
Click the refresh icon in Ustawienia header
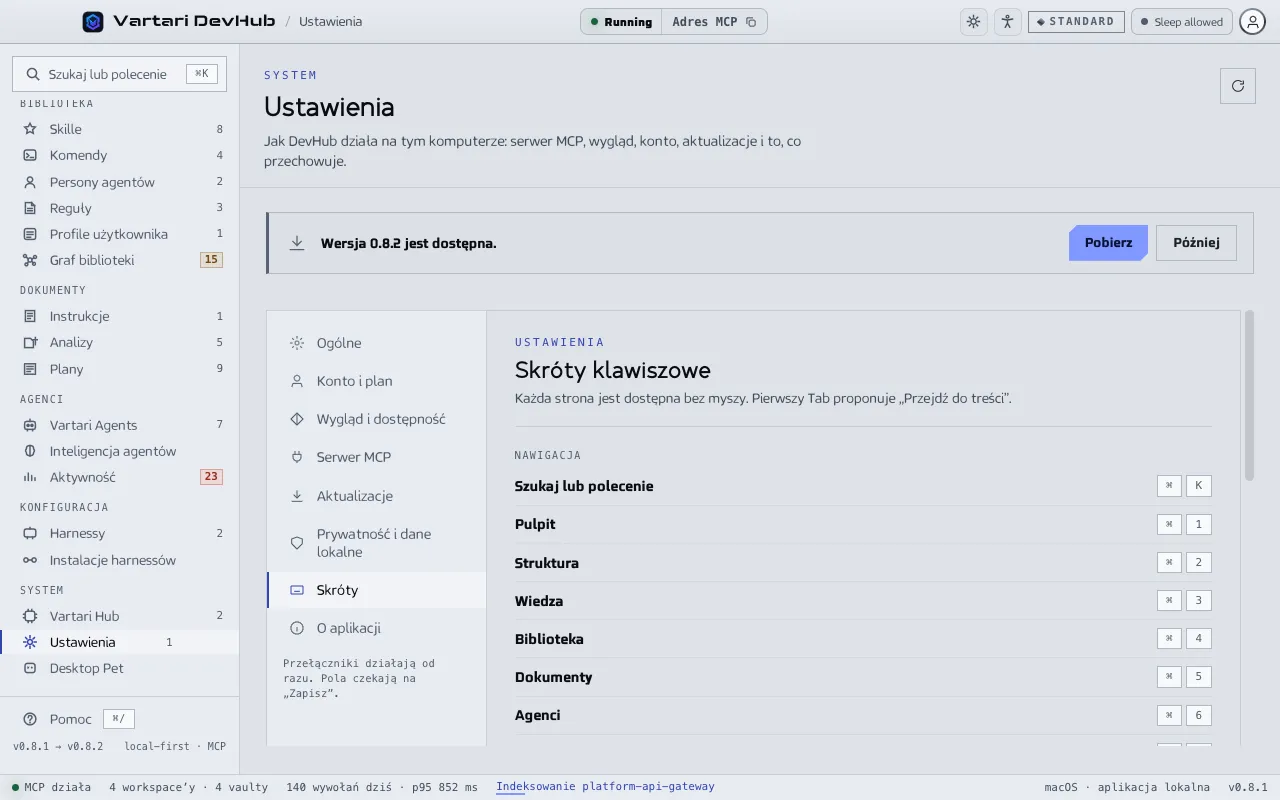coord(1238,86)
